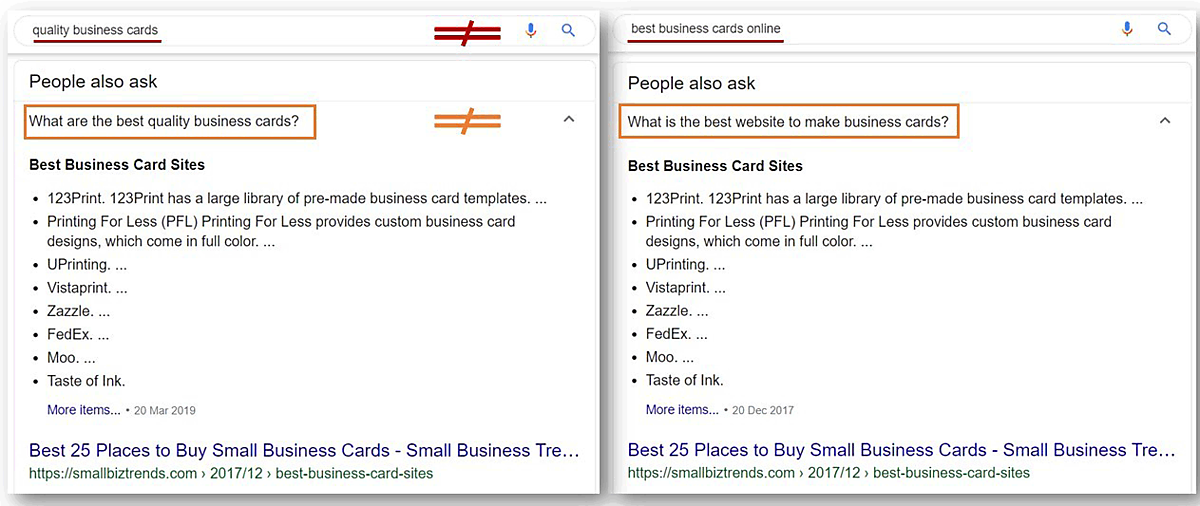Click magnifier search icon in left search bar
Image resolution: width=1200 pixels, height=506 pixels.
coord(568,31)
